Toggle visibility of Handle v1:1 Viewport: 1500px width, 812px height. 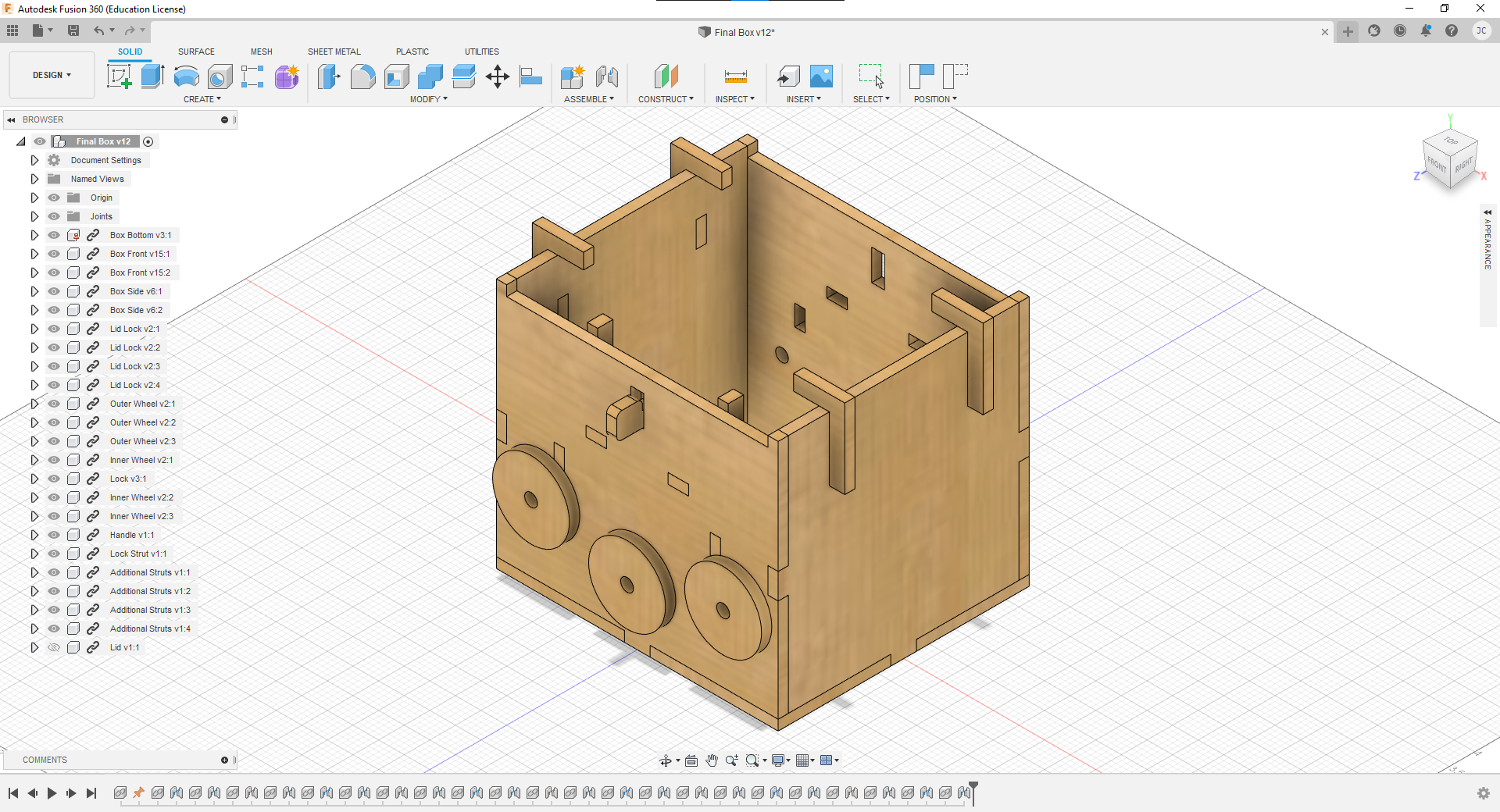coord(54,535)
